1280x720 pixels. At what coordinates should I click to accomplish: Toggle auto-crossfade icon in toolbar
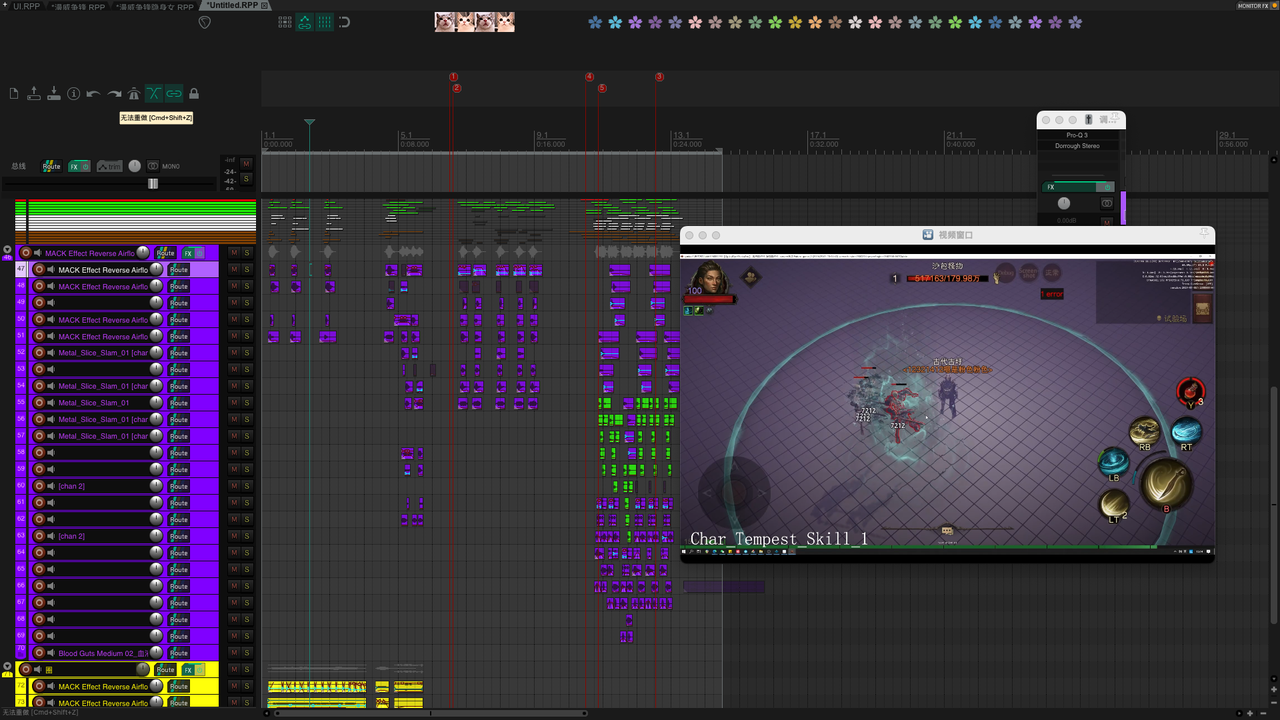point(154,94)
